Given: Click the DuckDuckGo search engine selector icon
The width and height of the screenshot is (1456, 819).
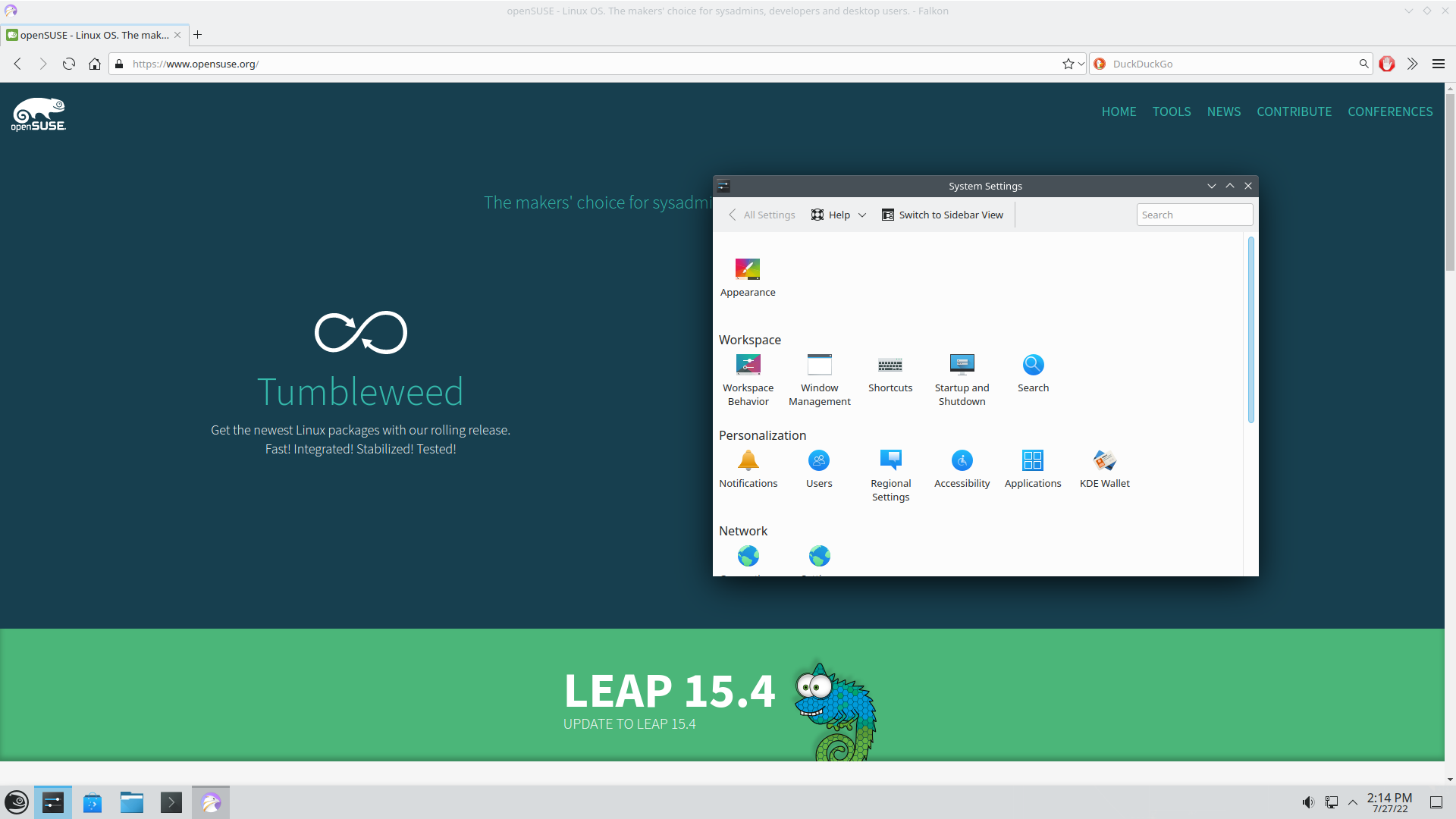Looking at the screenshot, I should click(1100, 64).
